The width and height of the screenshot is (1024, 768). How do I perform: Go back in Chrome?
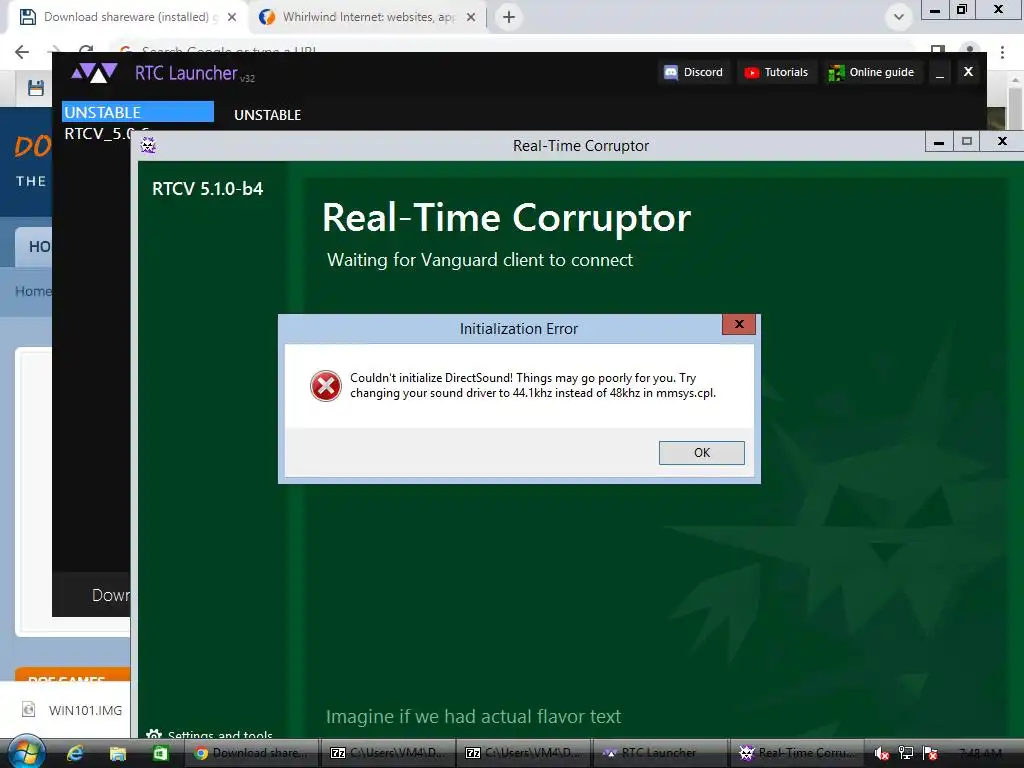[22, 52]
